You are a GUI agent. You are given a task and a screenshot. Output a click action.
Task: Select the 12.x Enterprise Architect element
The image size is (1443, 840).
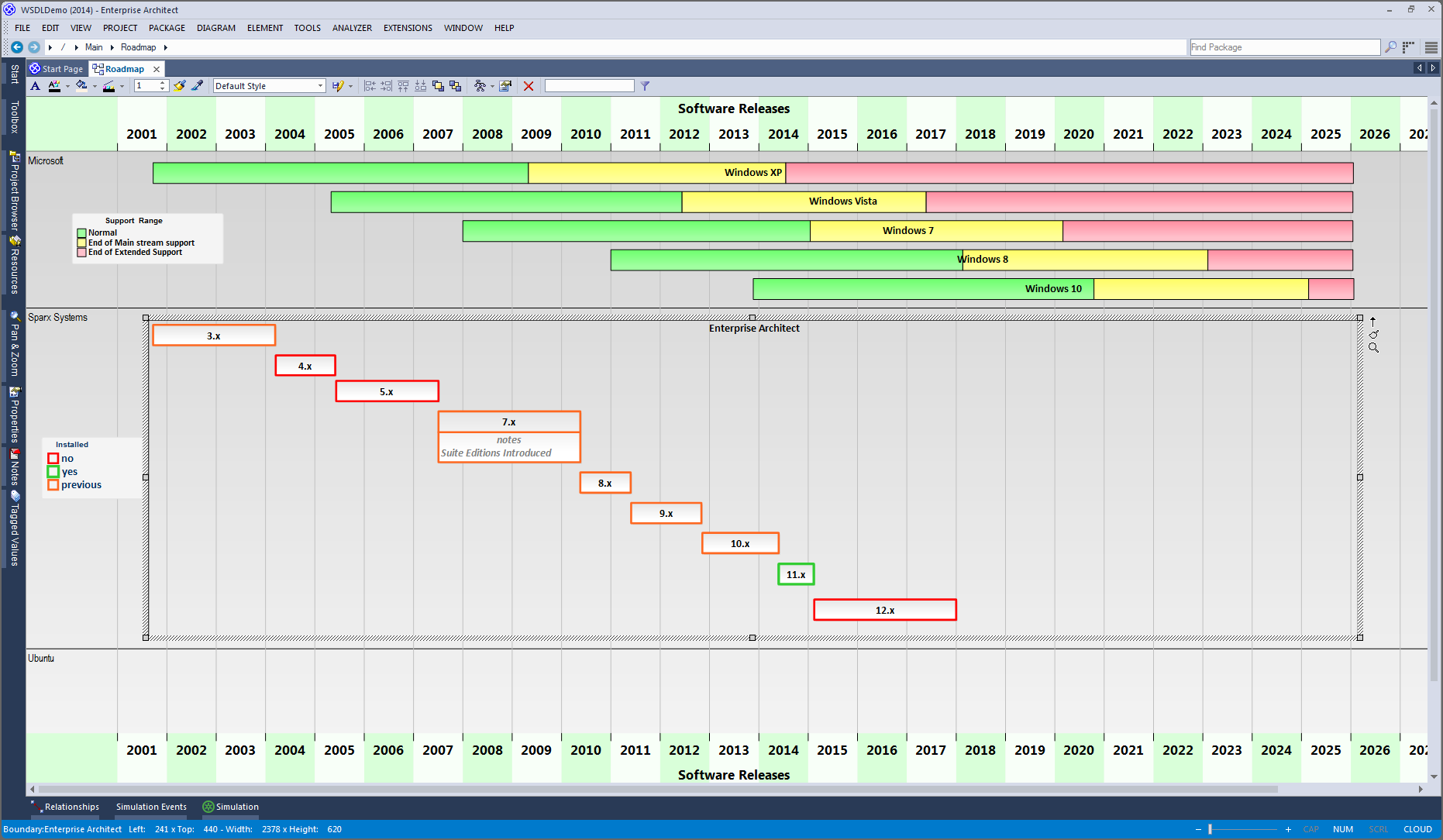click(885, 610)
